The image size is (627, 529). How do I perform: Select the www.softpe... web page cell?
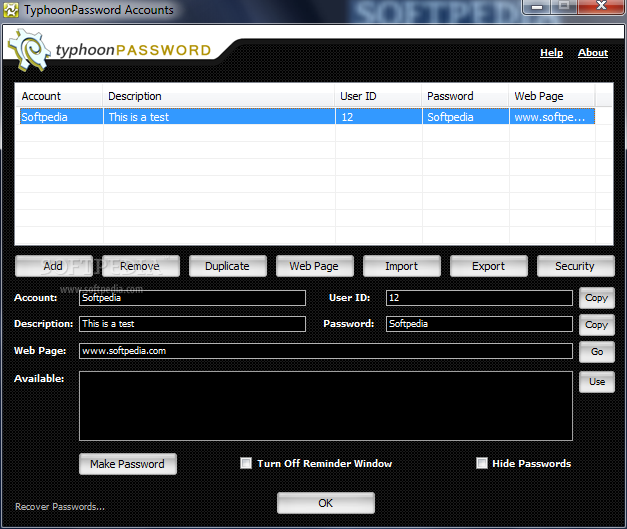[x=552, y=117]
